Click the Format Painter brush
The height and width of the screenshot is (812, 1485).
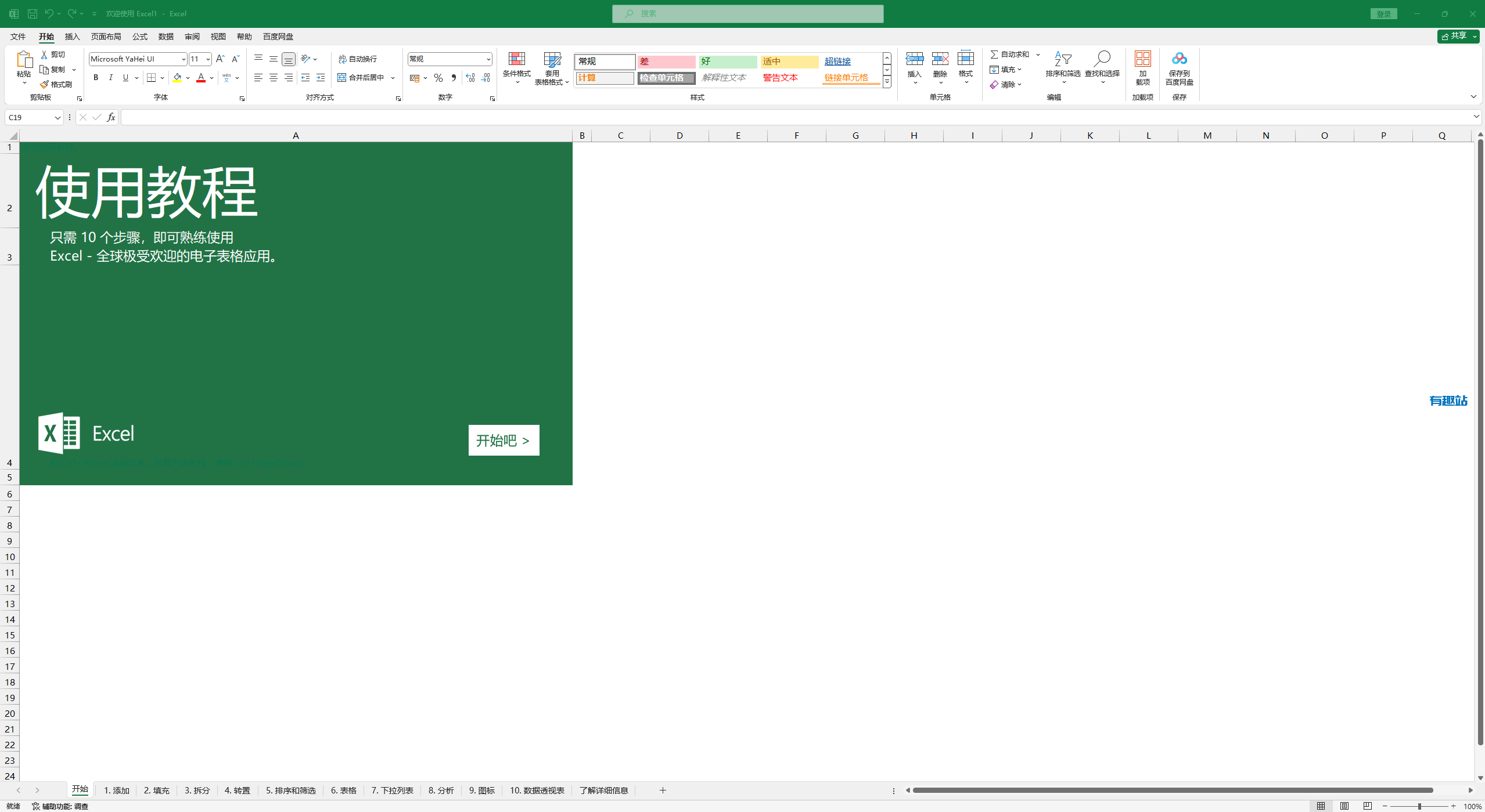(44, 84)
